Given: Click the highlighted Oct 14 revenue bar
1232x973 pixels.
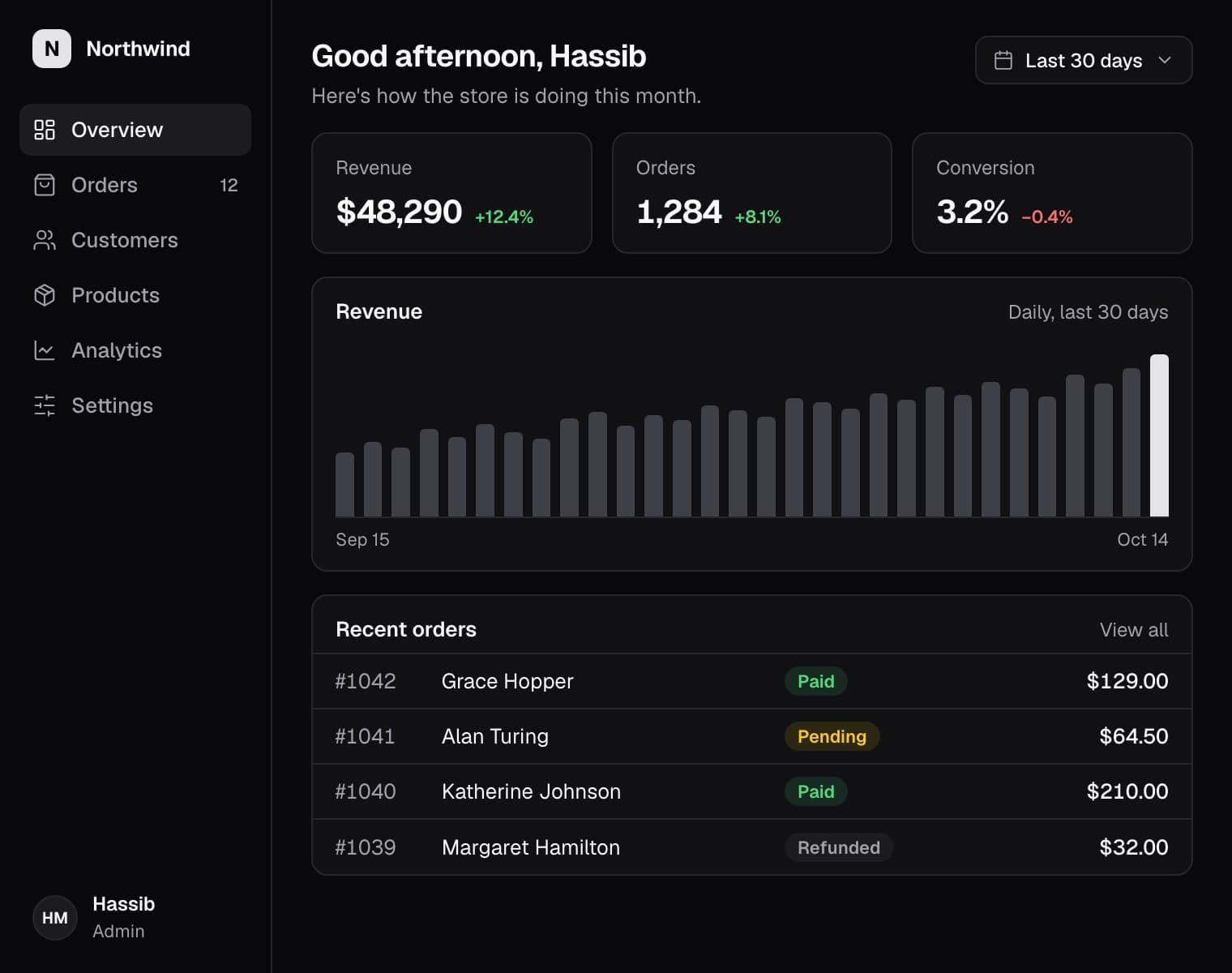Looking at the screenshot, I should click(1159, 435).
